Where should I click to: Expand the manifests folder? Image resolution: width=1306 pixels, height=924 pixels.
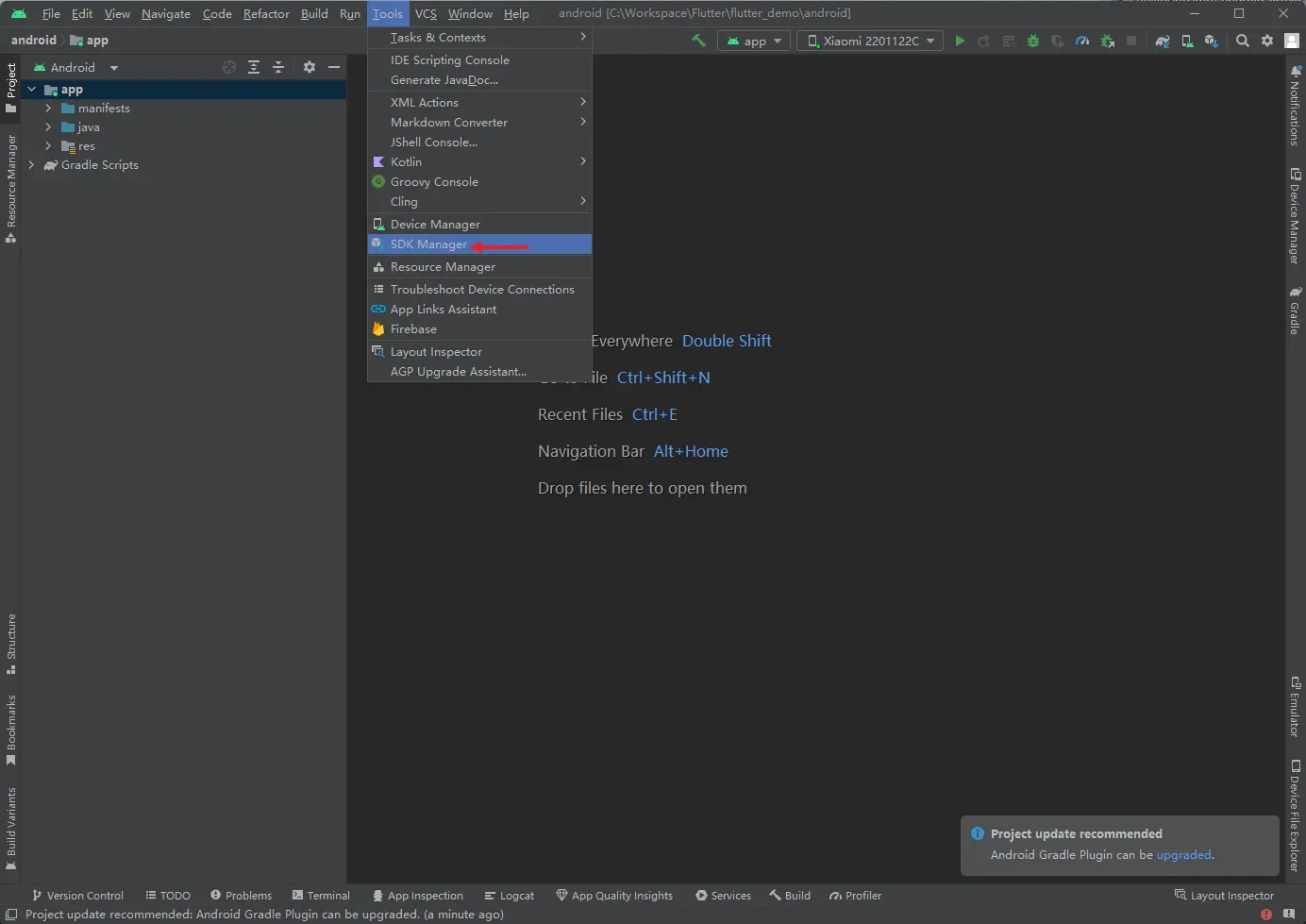(x=48, y=109)
